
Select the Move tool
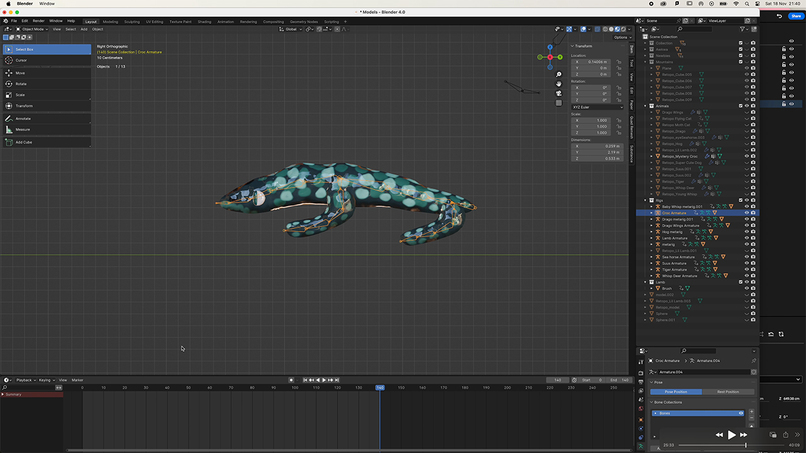coord(21,72)
